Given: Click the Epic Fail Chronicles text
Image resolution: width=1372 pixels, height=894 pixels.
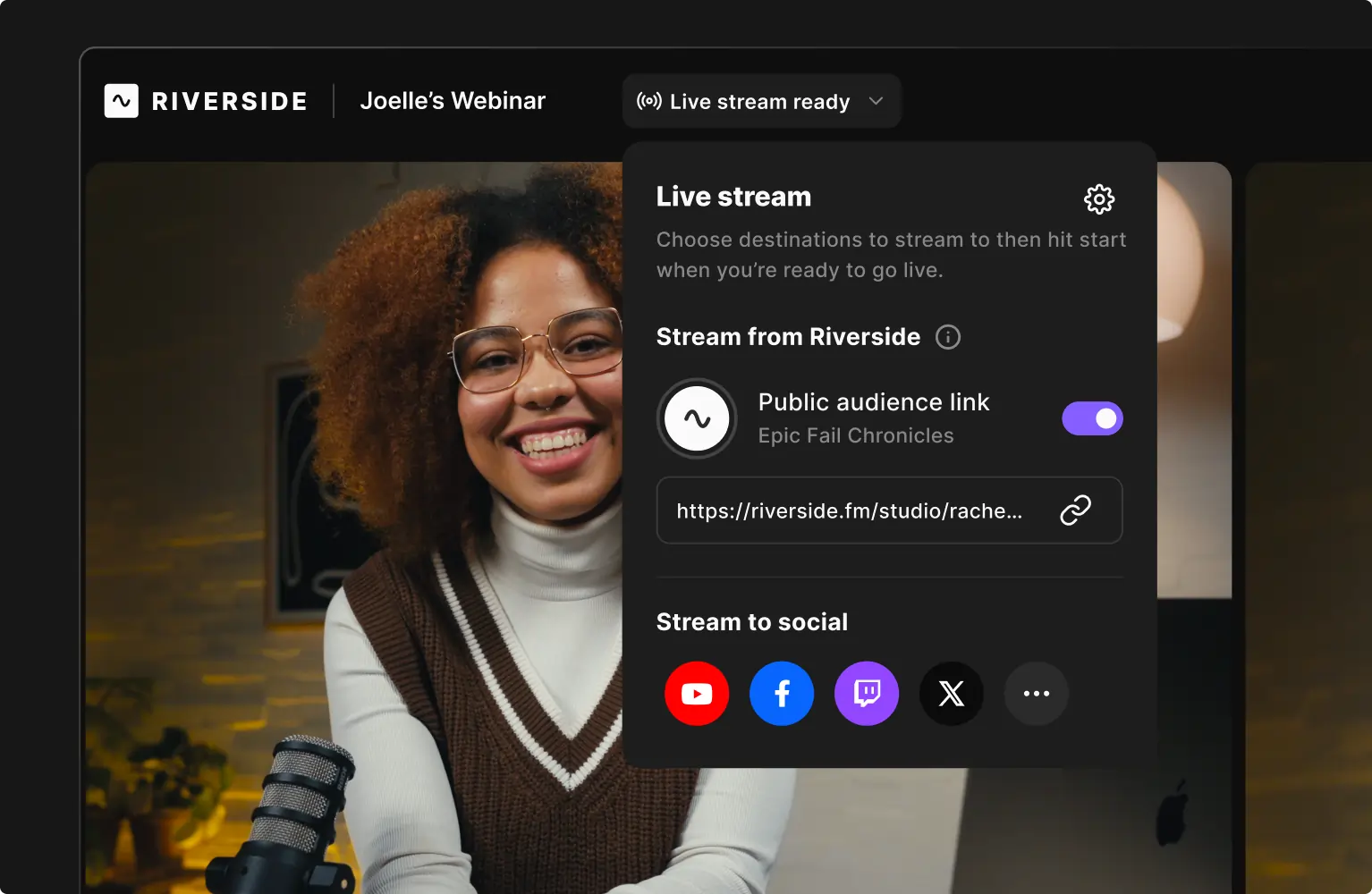Looking at the screenshot, I should (856, 435).
